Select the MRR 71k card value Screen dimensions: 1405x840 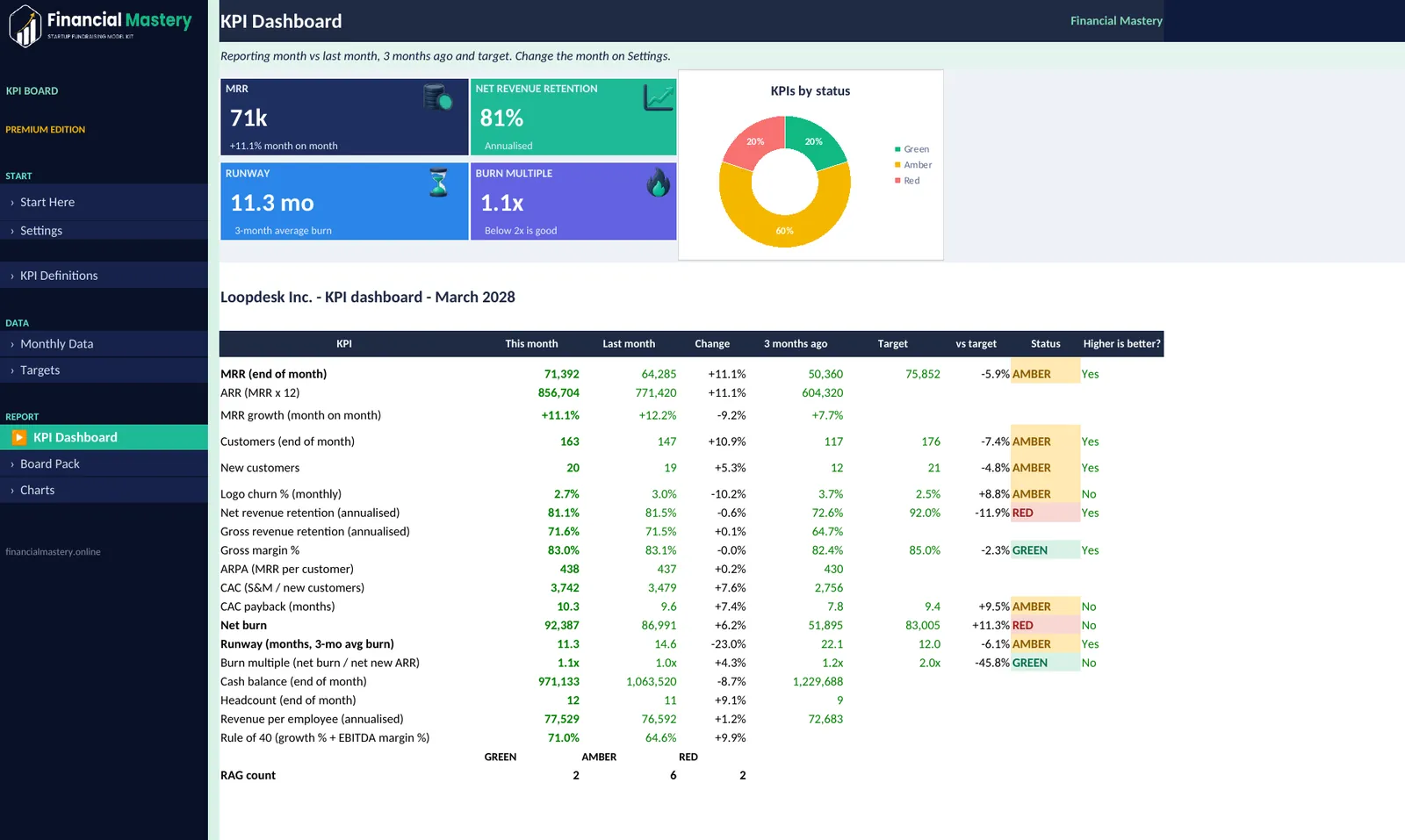(x=249, y=118)
